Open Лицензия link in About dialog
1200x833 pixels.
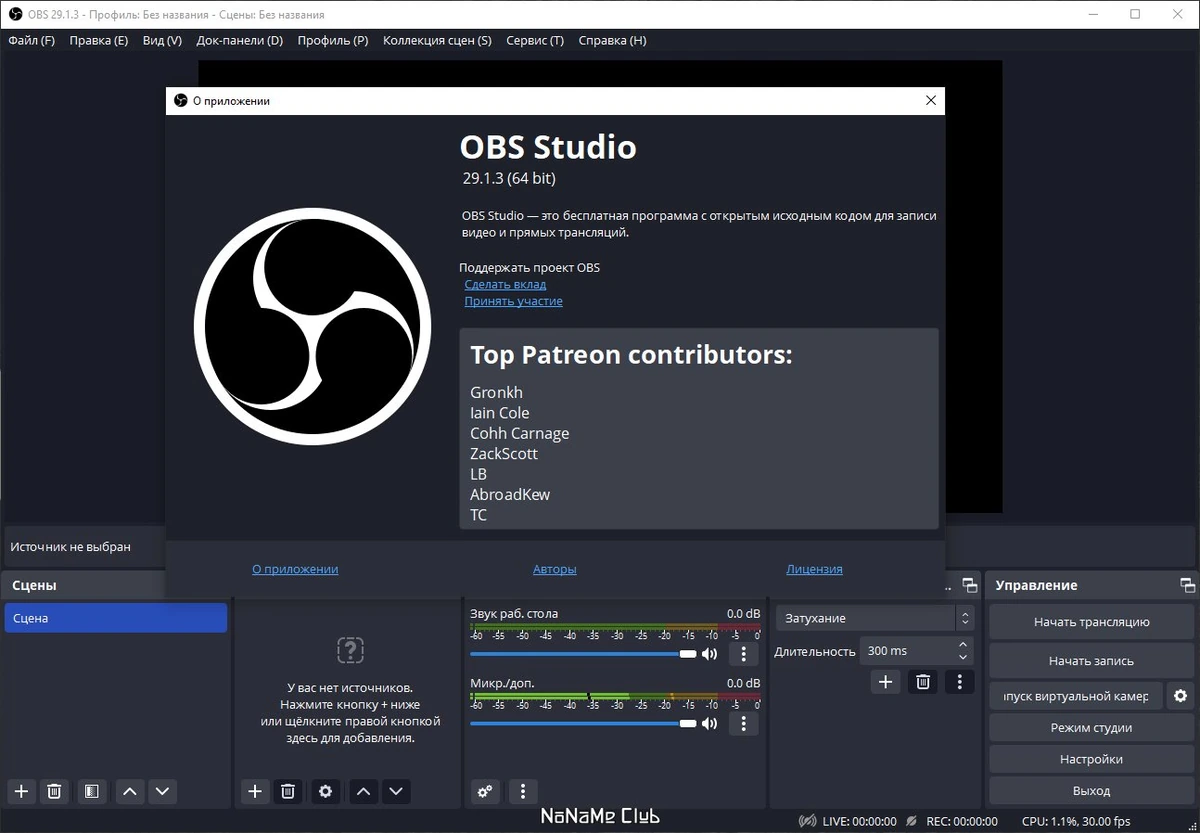[x=814, y=569]
